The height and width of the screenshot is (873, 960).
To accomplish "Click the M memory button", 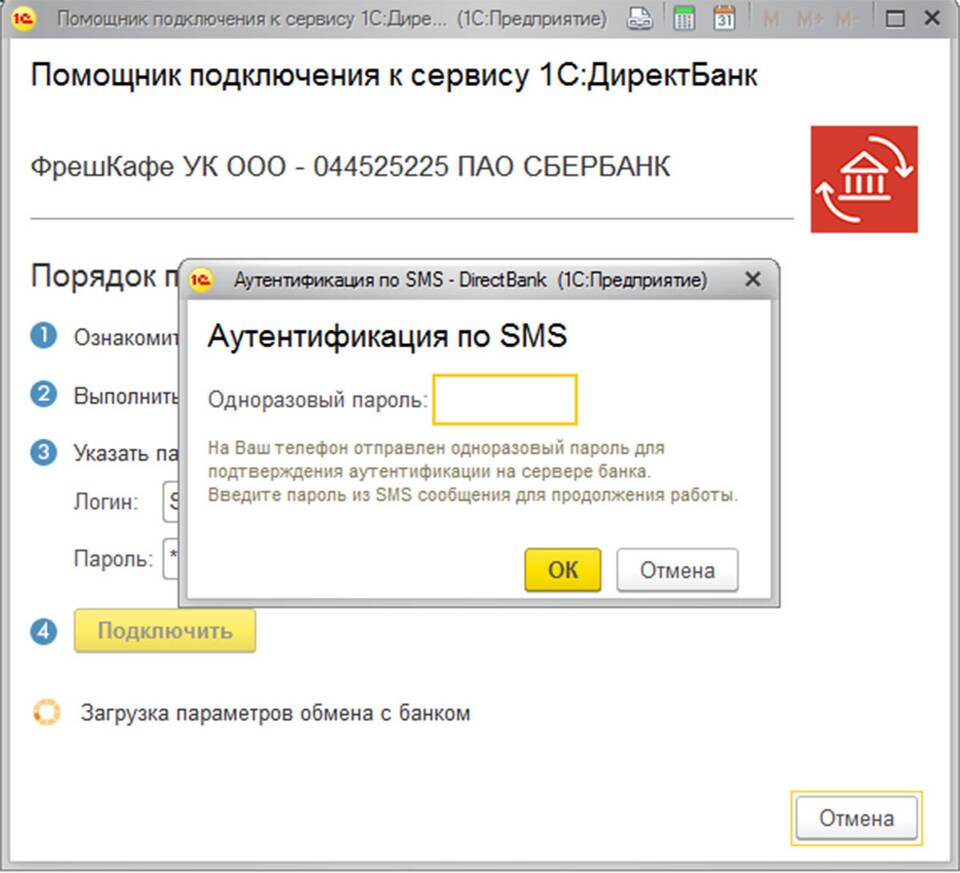I will (772, 19).
